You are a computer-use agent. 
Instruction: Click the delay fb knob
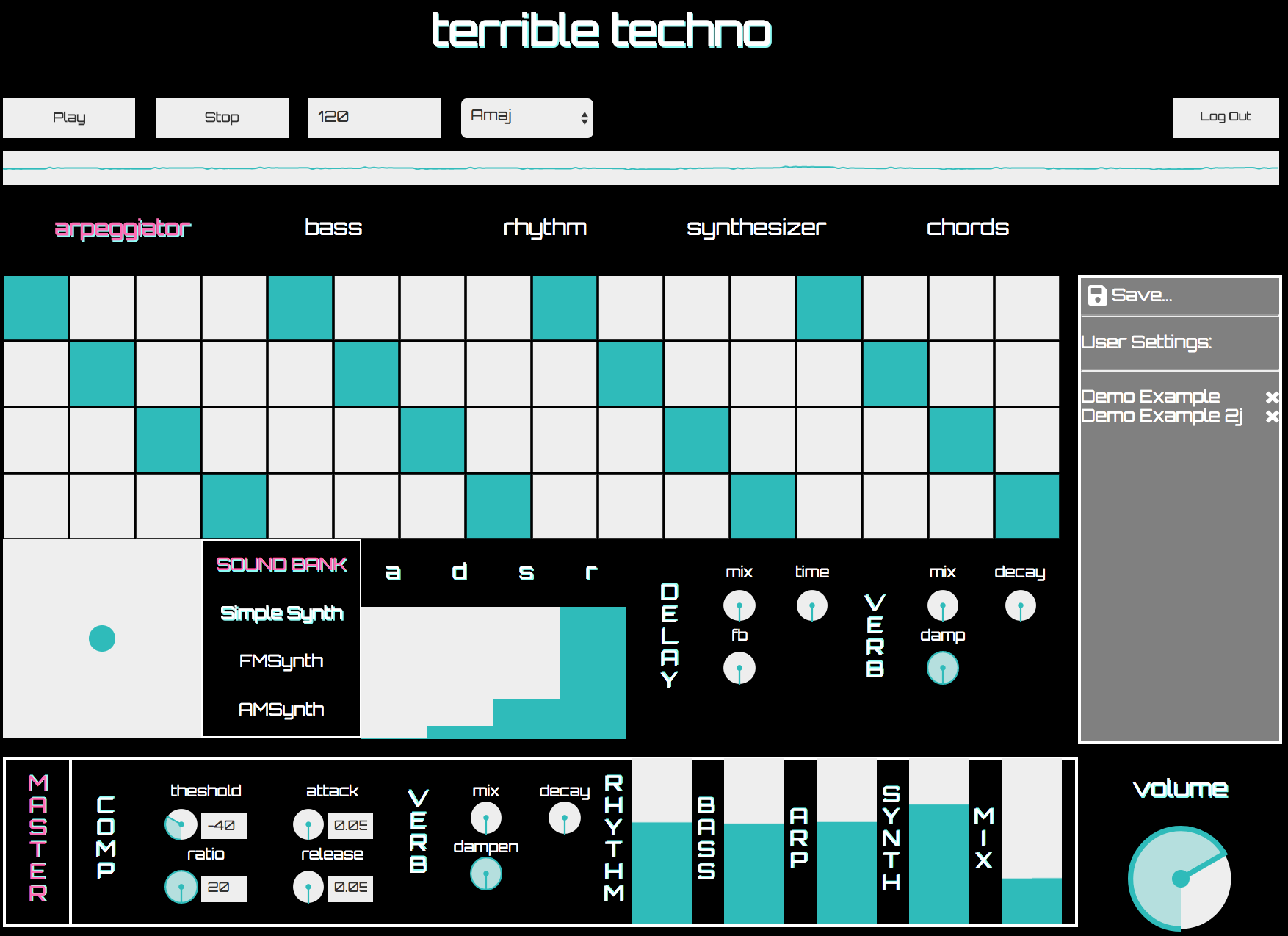(x=739, y=669)
